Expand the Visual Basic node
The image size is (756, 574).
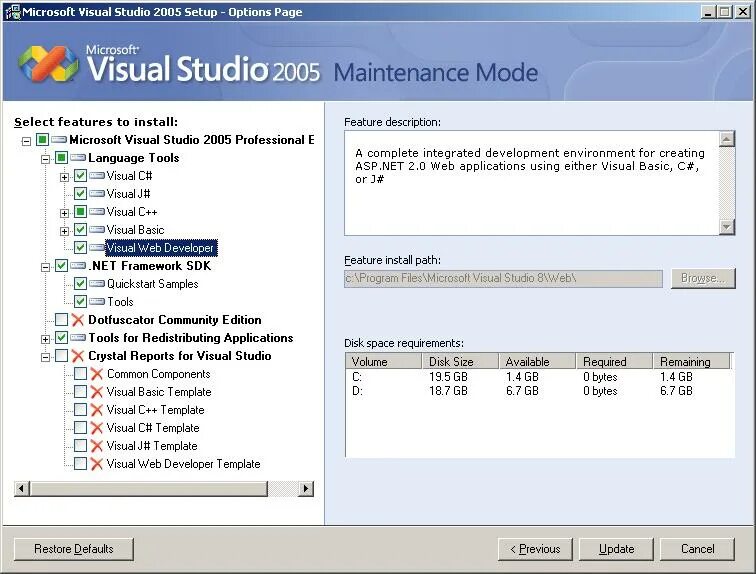click(64, 231)
